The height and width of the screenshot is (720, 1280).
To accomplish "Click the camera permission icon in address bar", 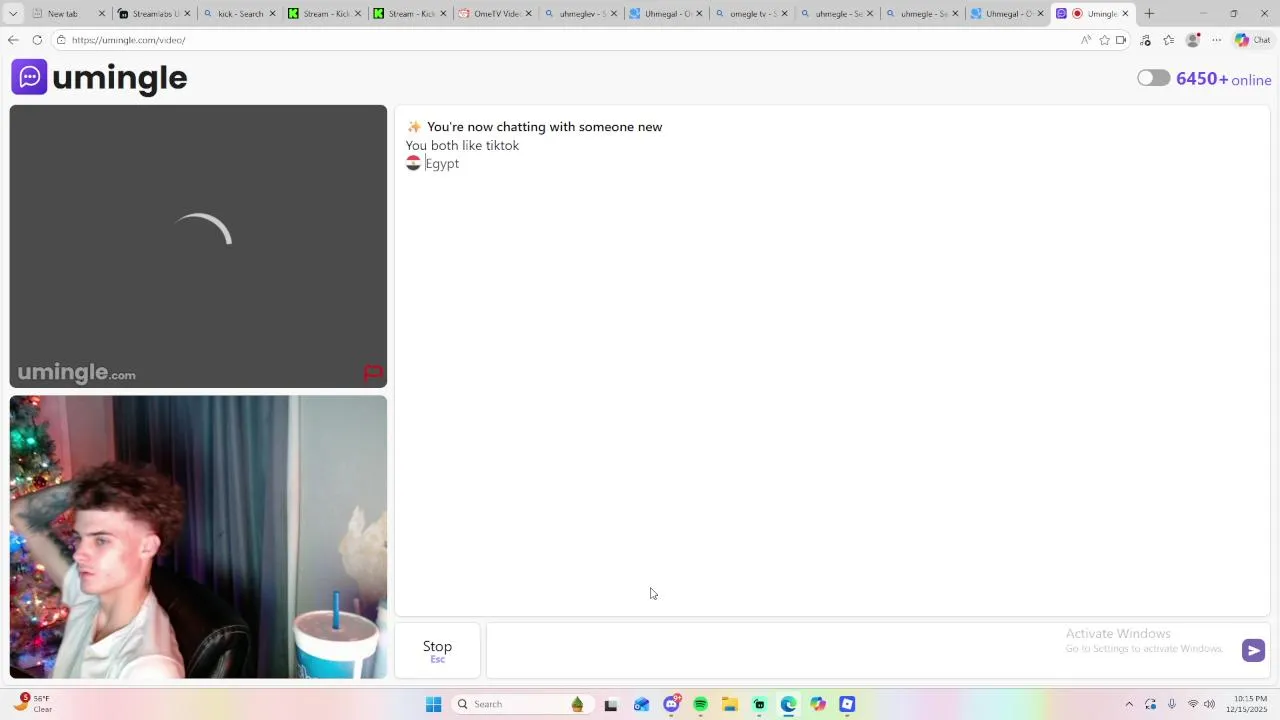I will pyautogui.click(x=1121, y=40).
